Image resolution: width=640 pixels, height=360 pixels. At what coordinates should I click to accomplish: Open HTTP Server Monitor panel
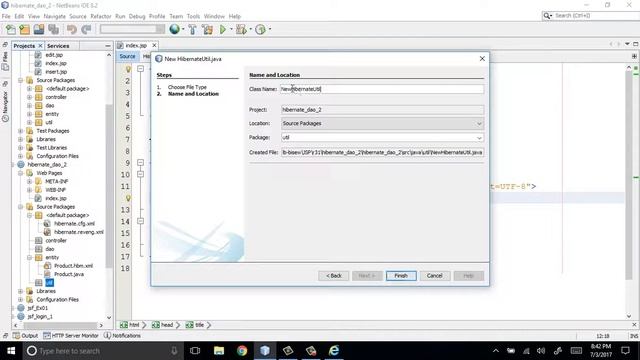click(71, 336)
